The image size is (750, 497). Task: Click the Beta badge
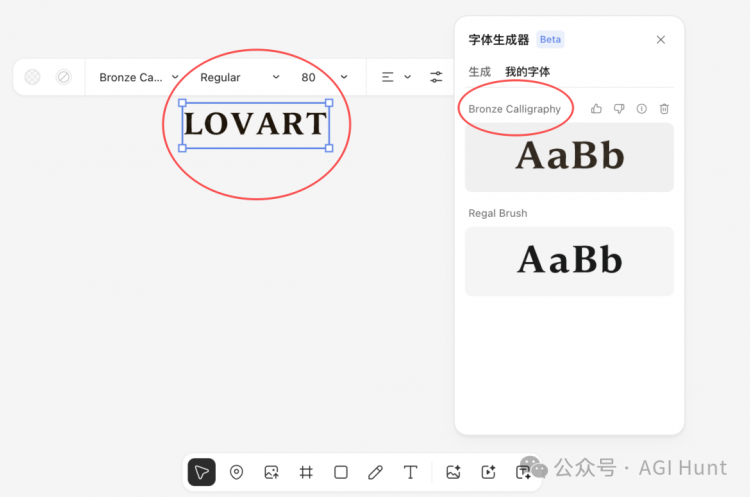pyautogui.click(x=550, y=40)
